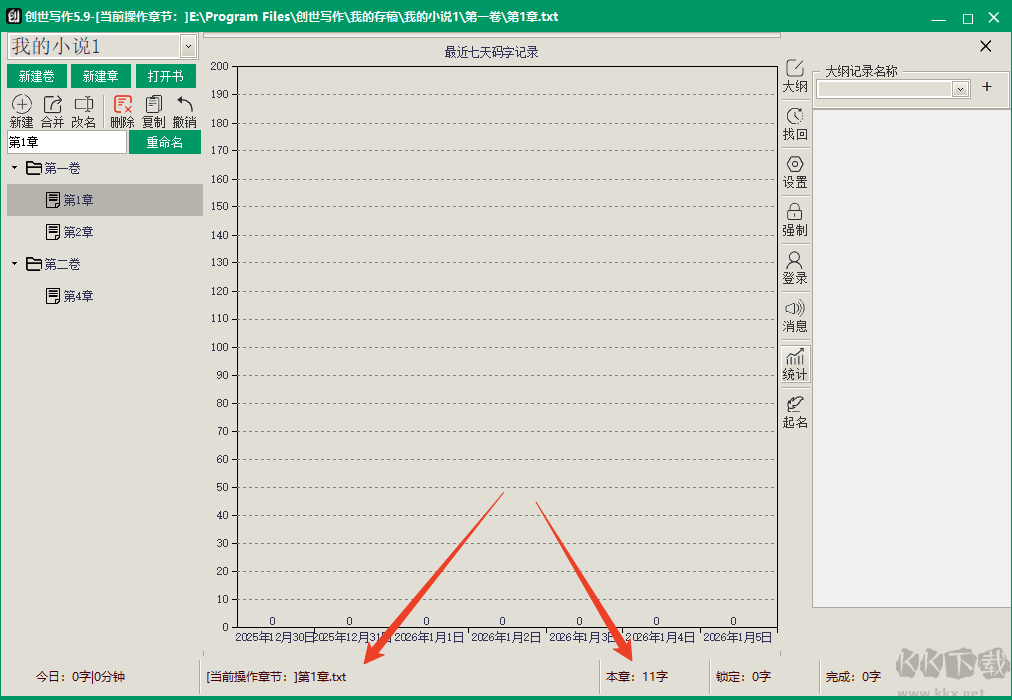This screenshot has height=700, width=1012.
Task: Click the 改名 (Rename) toolbar icon
Action: pos(84,105)
